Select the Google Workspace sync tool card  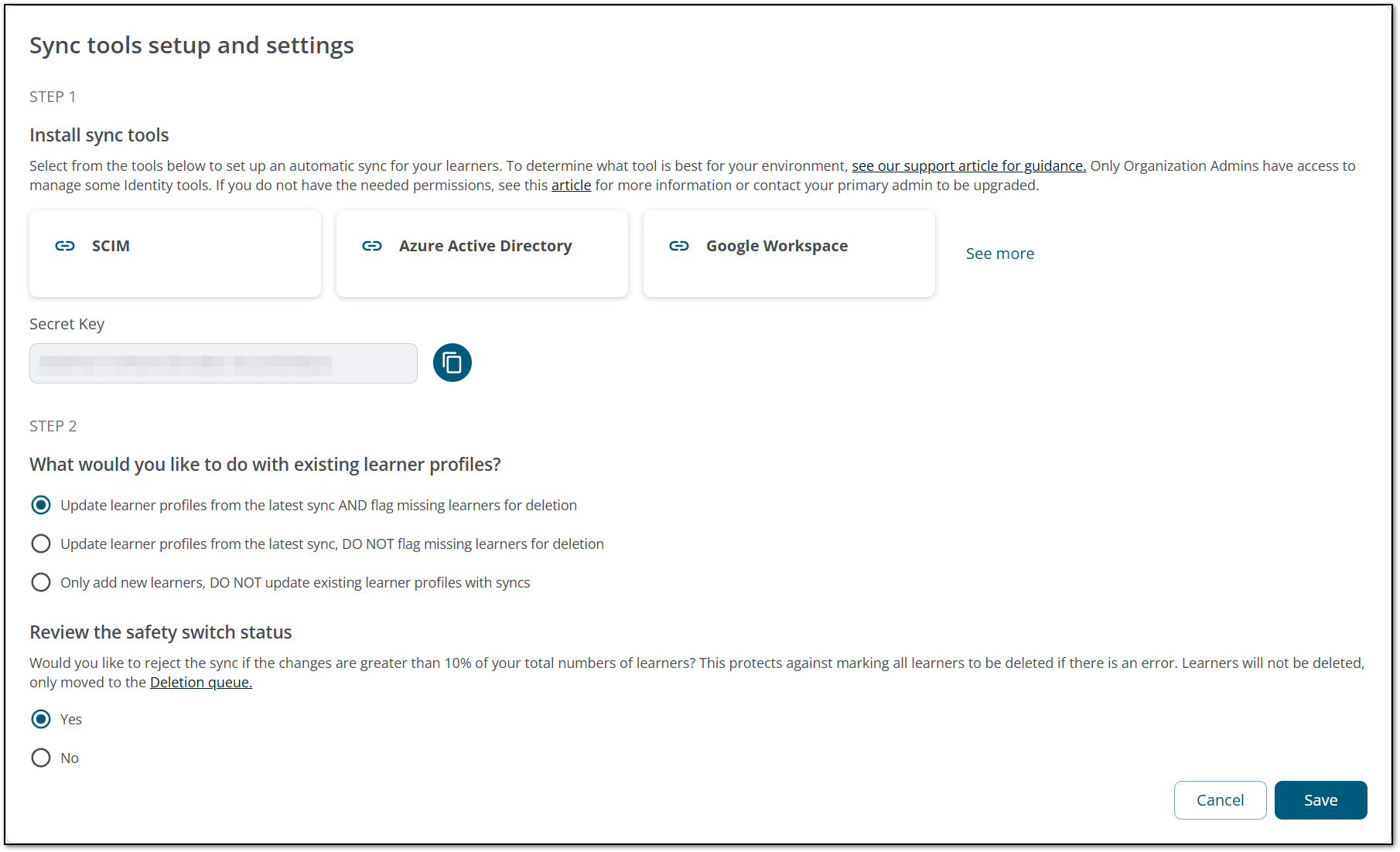(788, 253)
